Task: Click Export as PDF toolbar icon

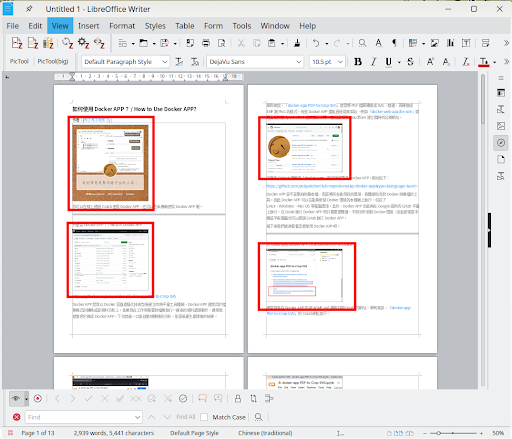Action: pos(190,43)
